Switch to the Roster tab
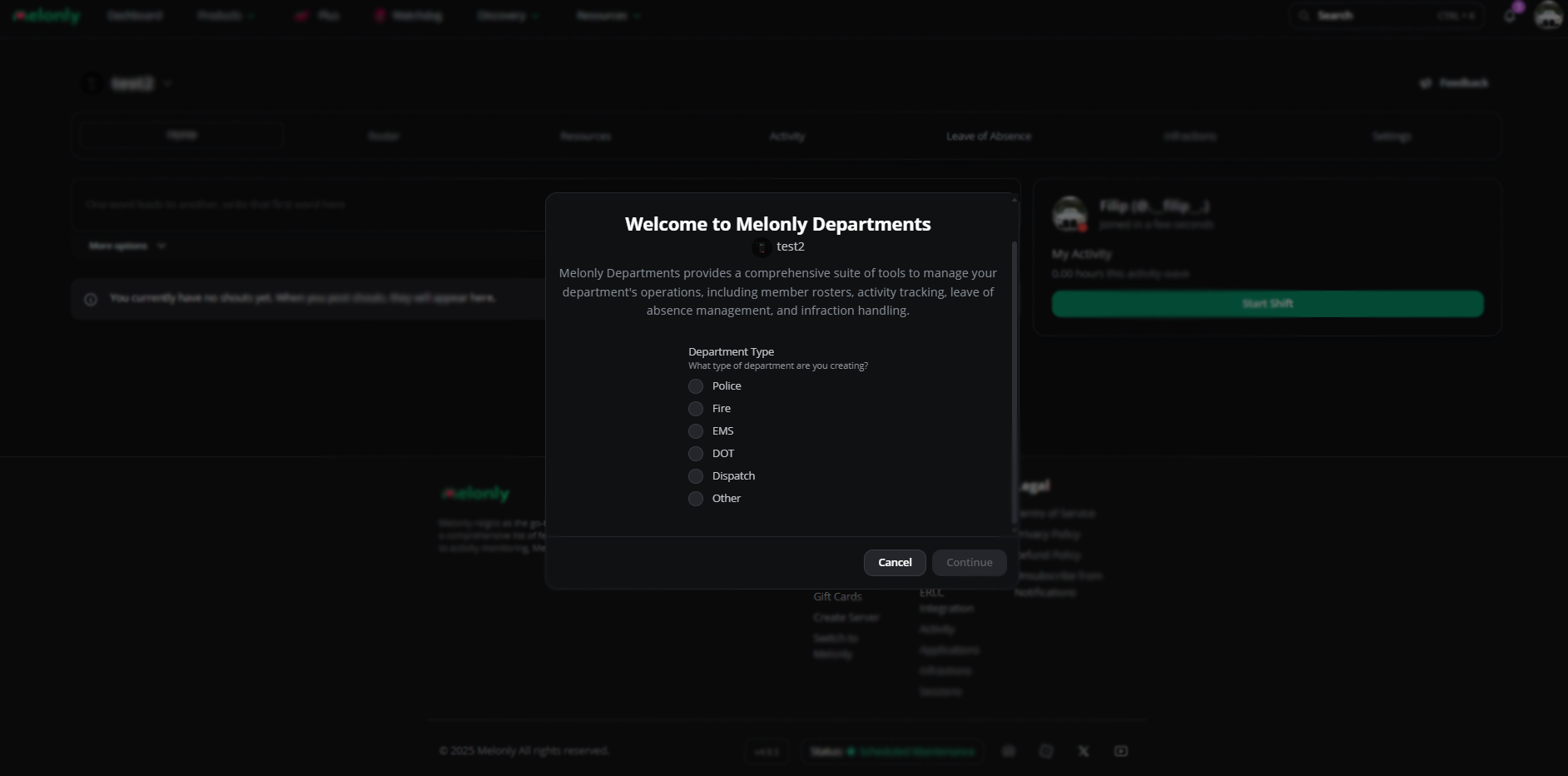This screenshot has width=1568, height=776. point(384,137)
